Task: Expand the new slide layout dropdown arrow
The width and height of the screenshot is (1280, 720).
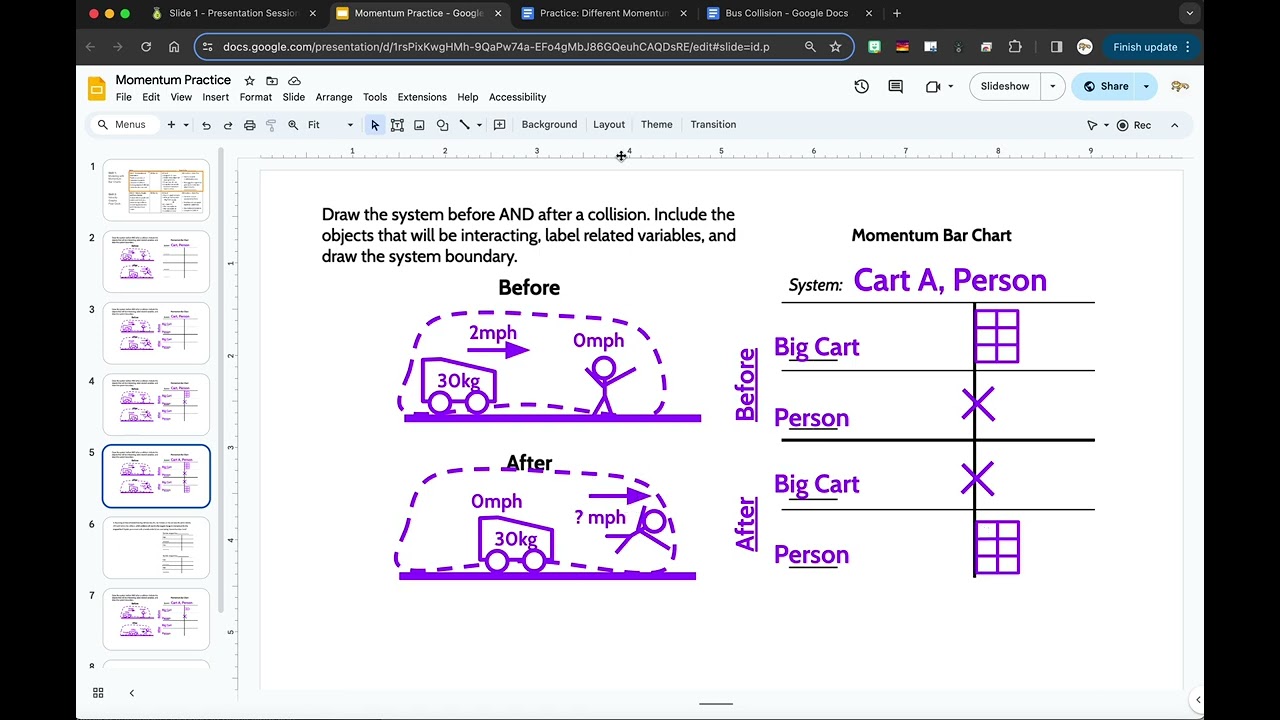Action: click(186, 125)
